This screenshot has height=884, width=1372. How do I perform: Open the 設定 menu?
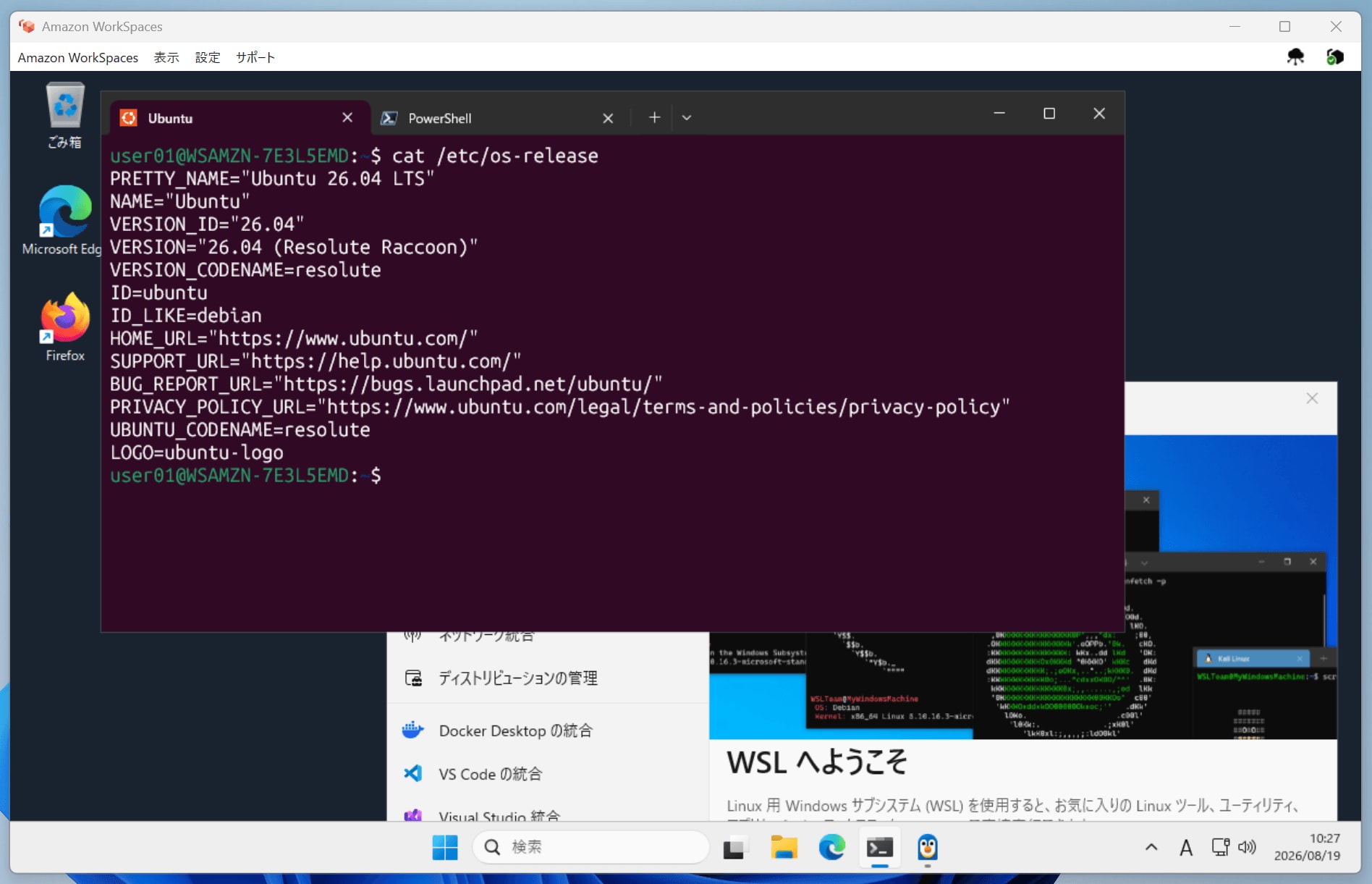[x=208, y=57]
